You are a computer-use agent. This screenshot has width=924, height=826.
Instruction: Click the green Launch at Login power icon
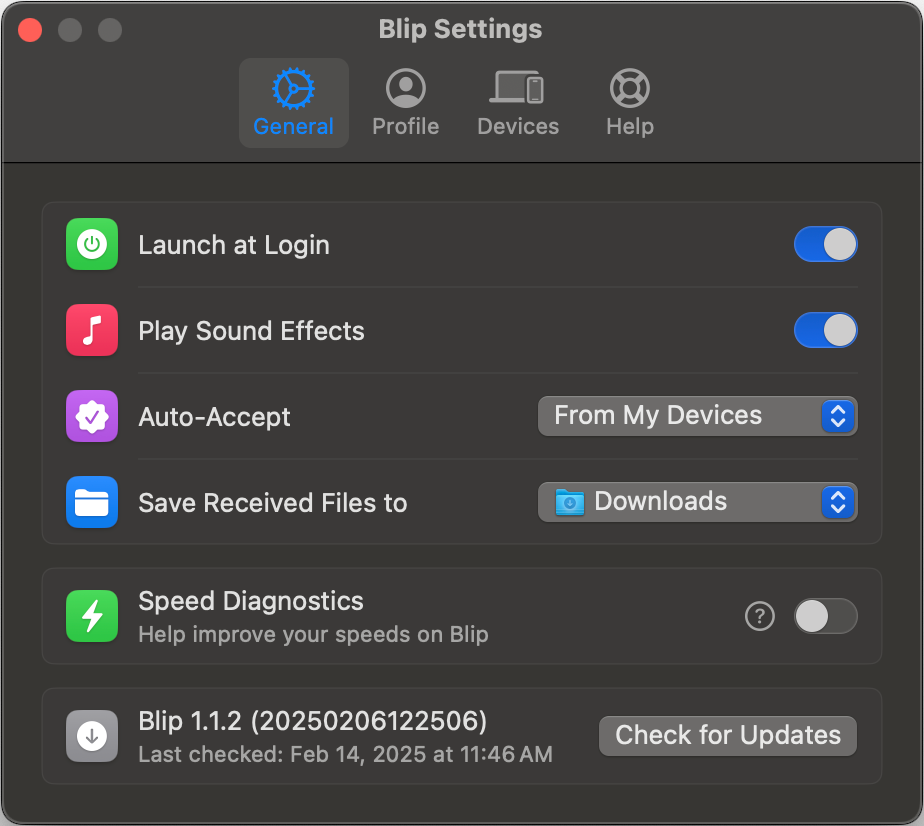click(x=92, y=245)
